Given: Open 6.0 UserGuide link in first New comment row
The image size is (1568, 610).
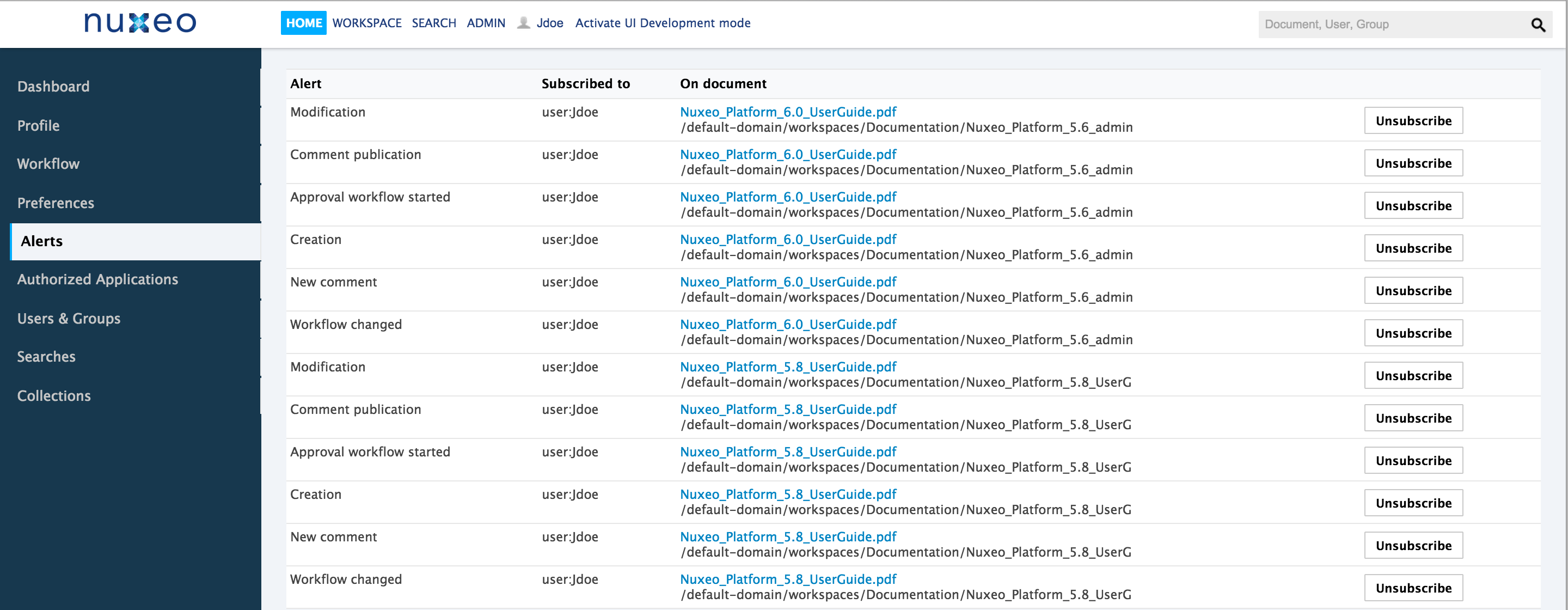Looking at the screenshot, I should pos(788,282).
